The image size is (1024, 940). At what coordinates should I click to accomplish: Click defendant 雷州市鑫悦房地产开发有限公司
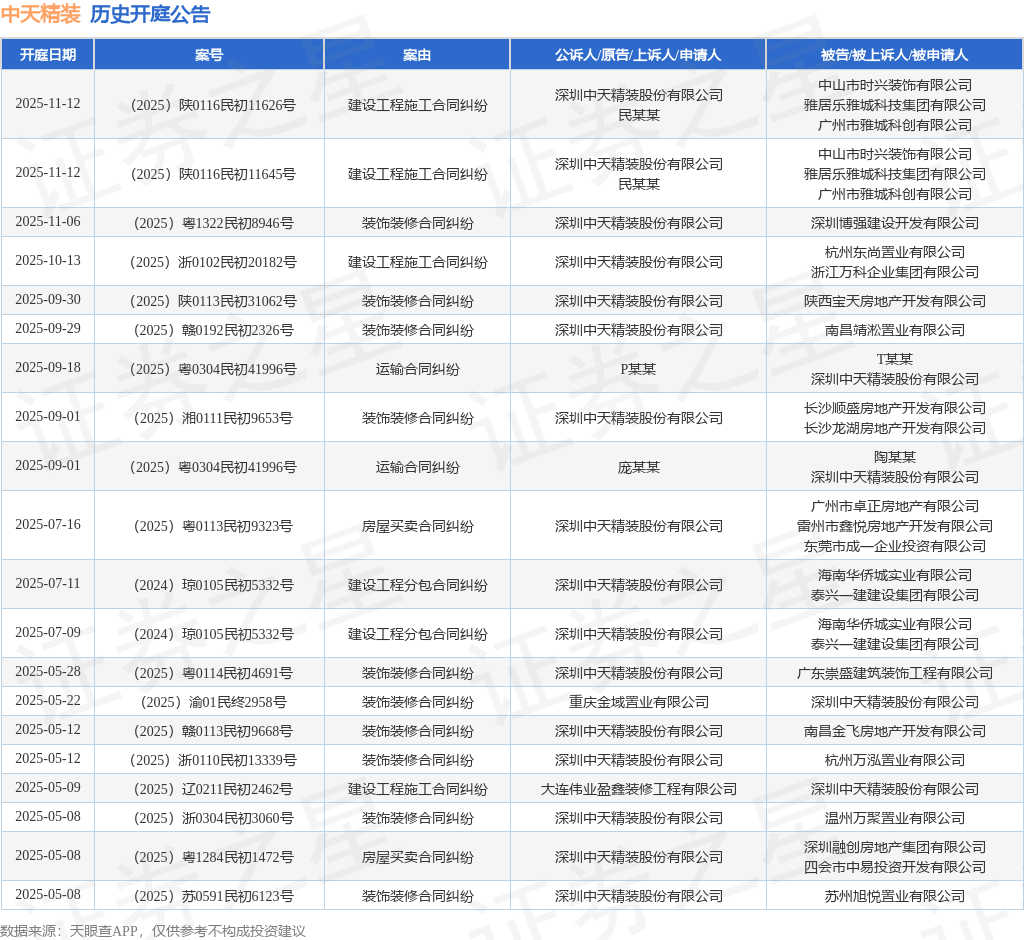pos(895,527)
